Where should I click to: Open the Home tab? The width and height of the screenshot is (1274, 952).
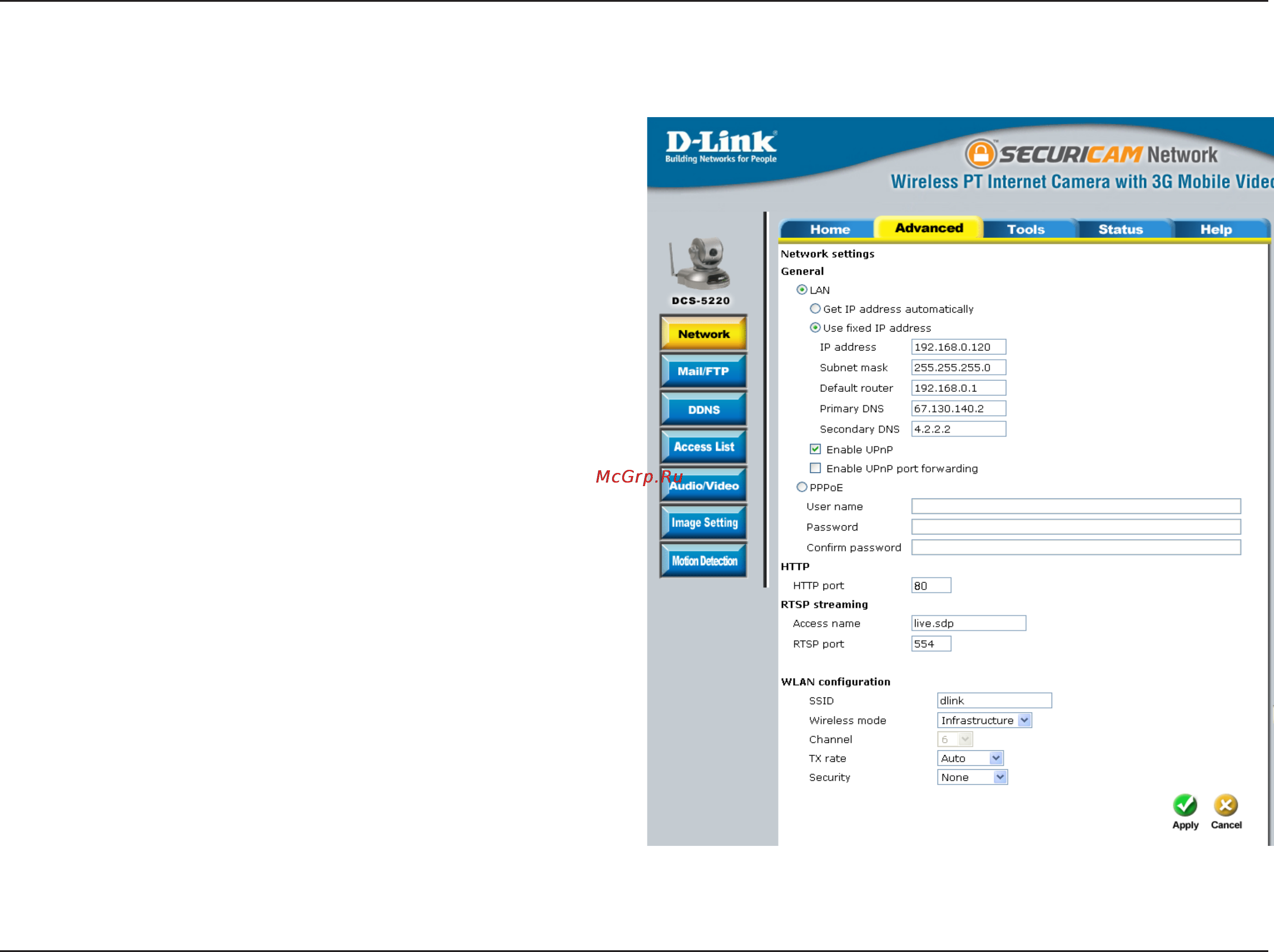(829, 229)
